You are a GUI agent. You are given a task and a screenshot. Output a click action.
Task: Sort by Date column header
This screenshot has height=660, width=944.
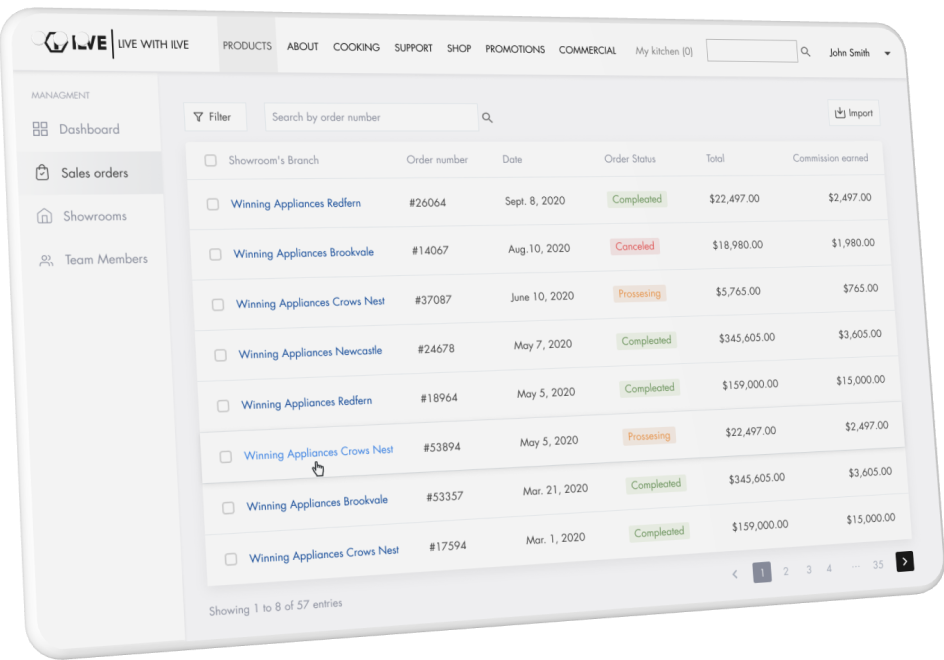512,159
